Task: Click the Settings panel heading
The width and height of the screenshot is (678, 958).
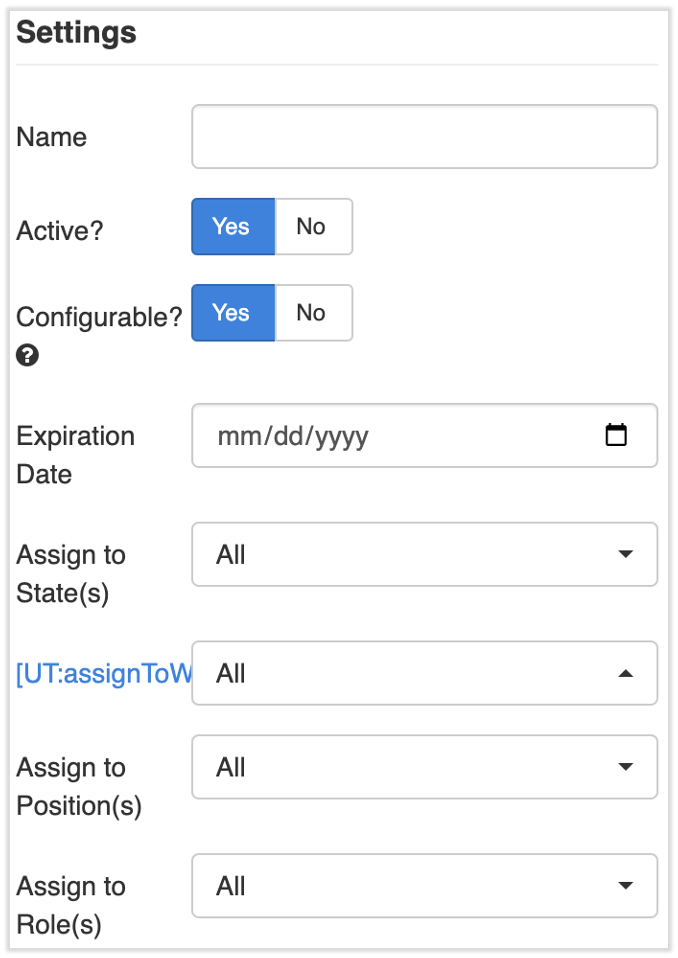Action: pyautogui.click(x=76, y=33)
